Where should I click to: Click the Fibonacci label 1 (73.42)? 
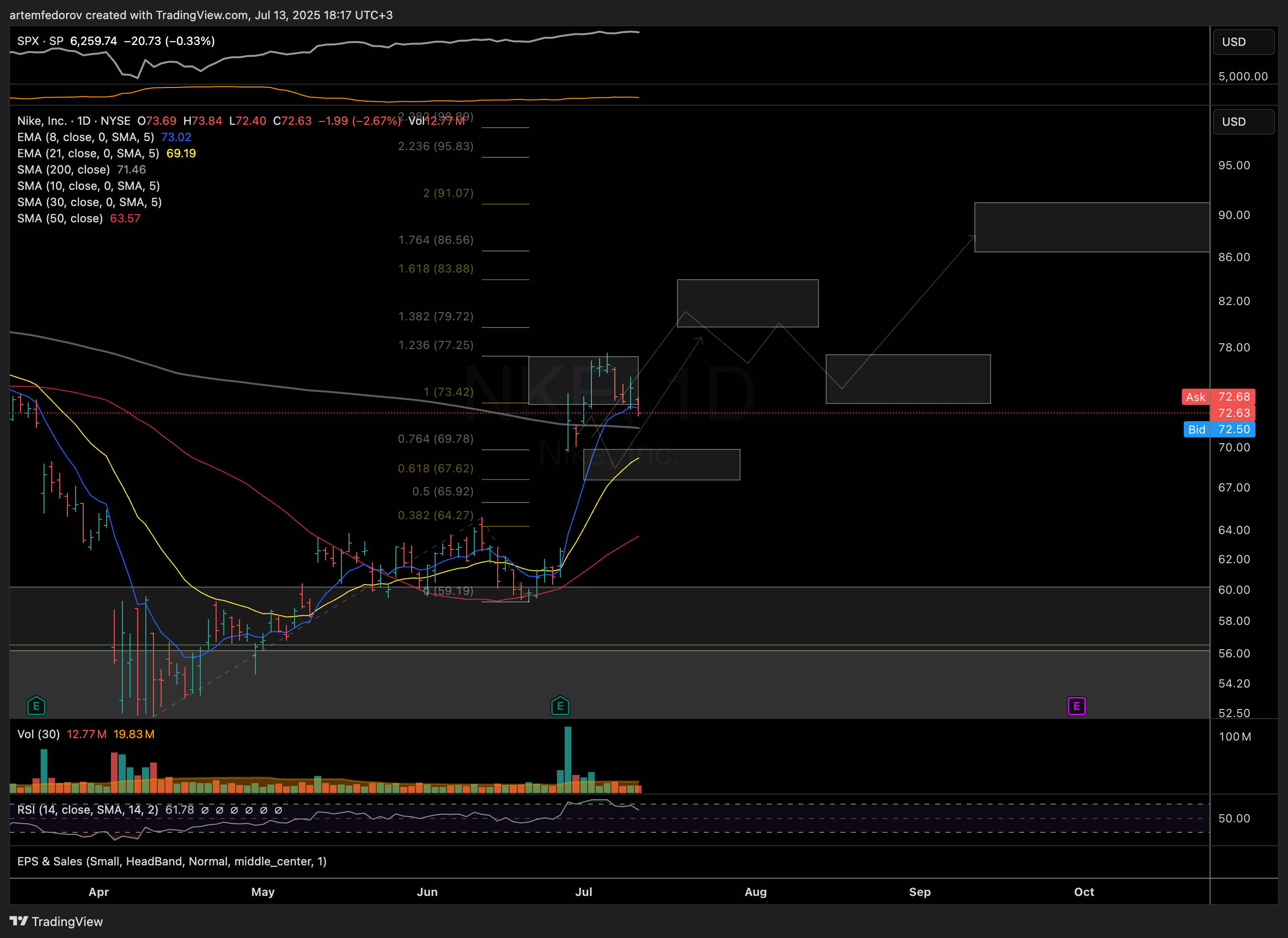pos(448,392)
